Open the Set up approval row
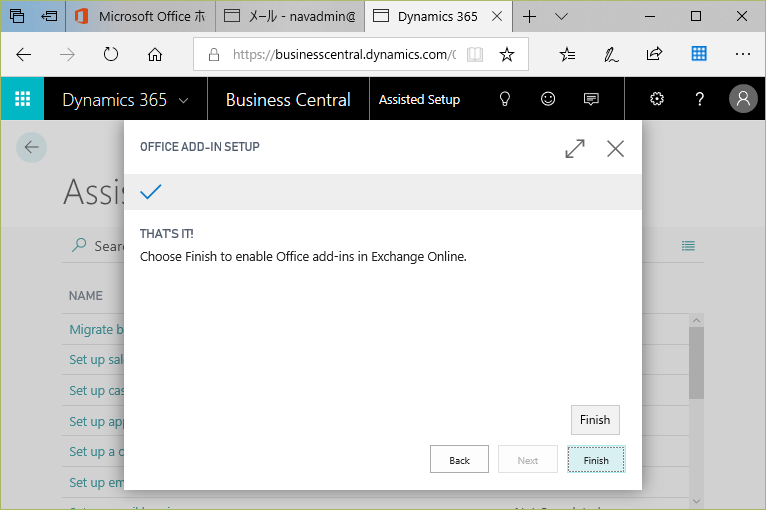The height and width of the screenshot is (510, 766). (96, 422)
